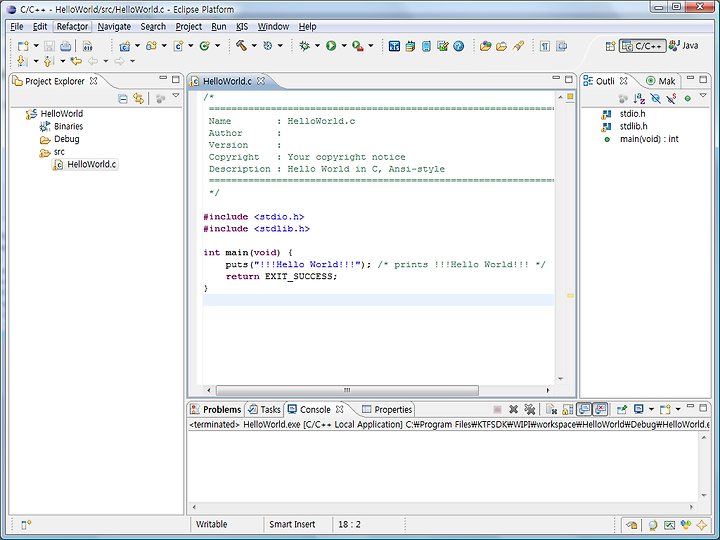Click the green Run toolbar icon
This screenshot has height=540, width=720.
click(331, 45)
